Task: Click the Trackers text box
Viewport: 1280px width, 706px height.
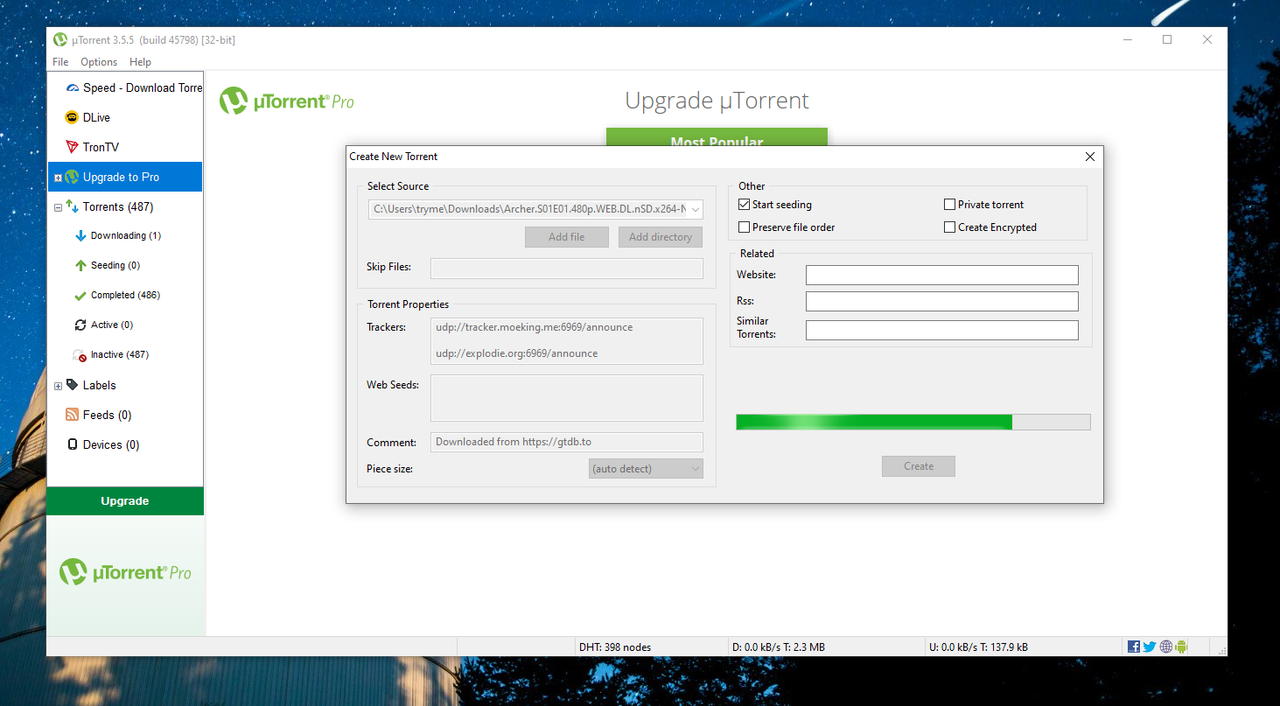Action: (567, 341)
